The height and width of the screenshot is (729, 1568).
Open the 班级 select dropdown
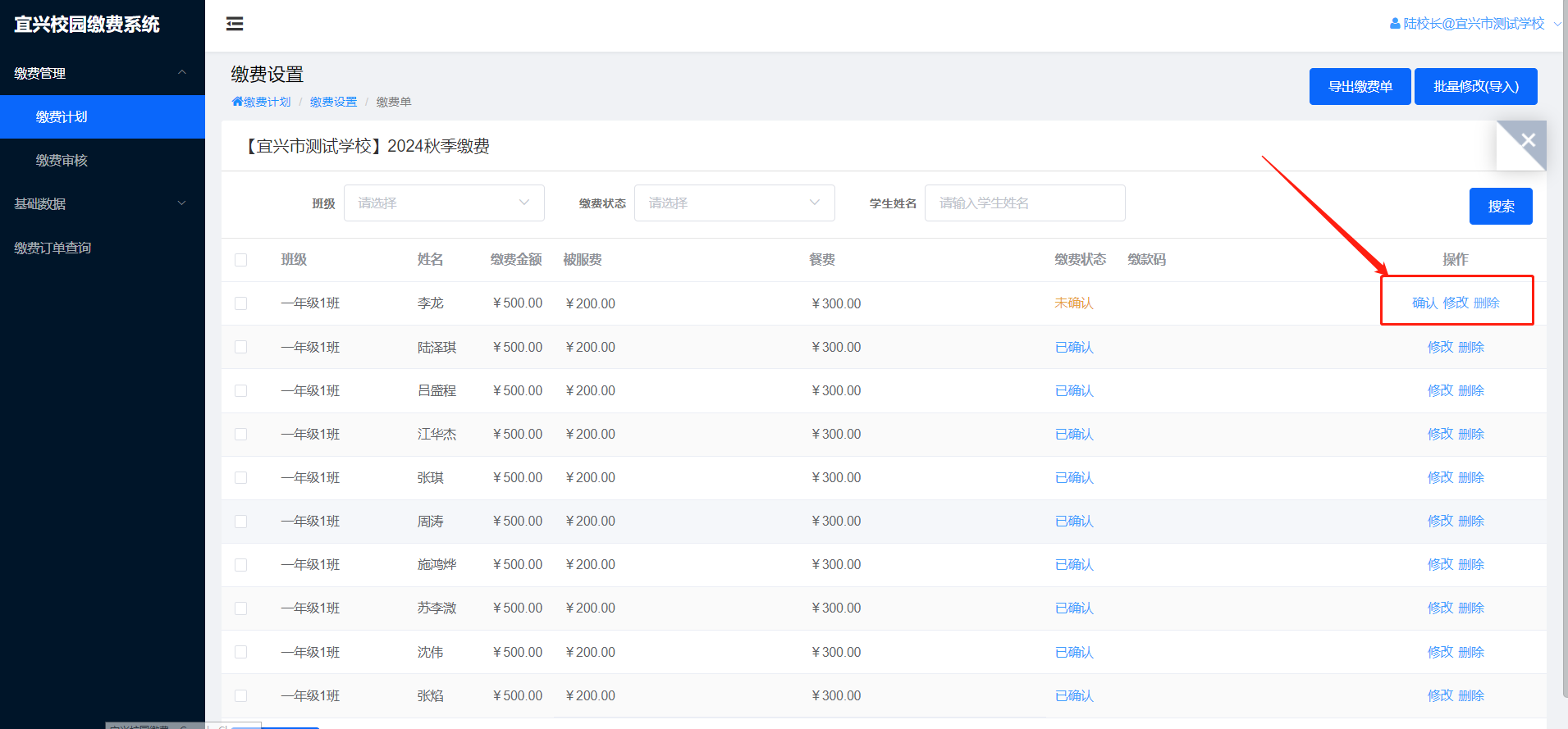[x=444, y=203]
